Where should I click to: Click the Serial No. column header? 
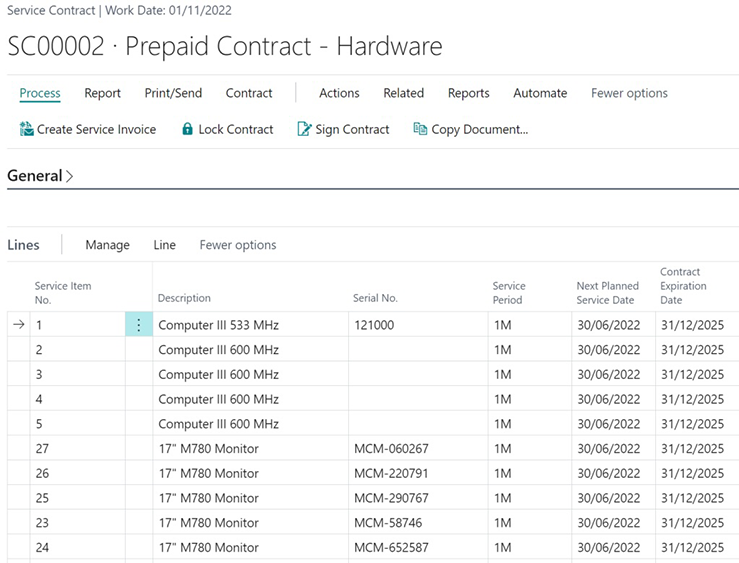coord(375,298)
